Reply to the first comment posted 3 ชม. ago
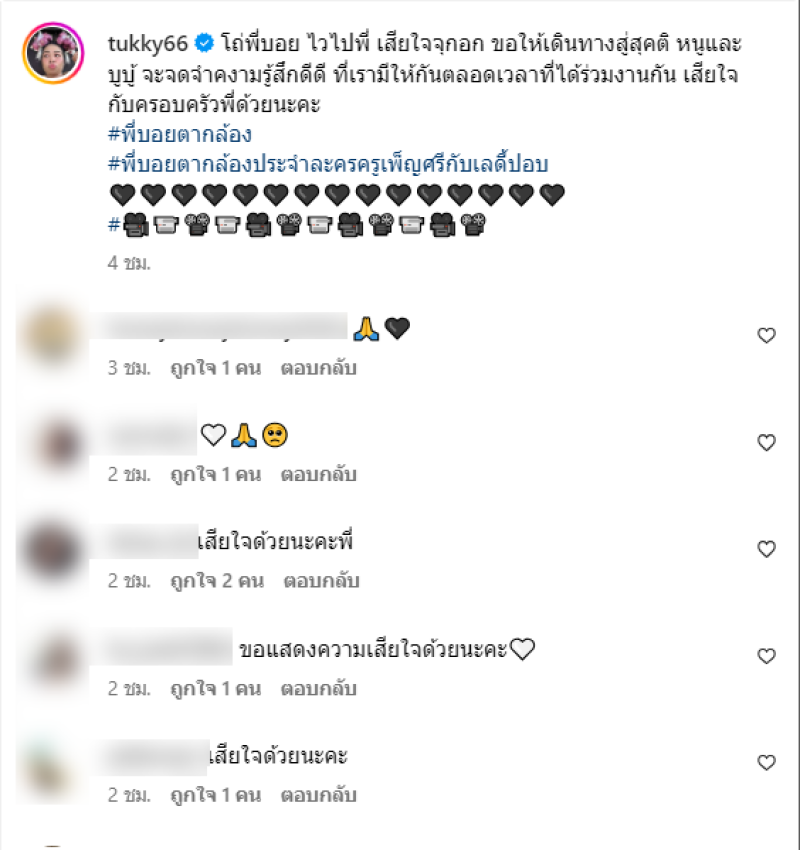This screenshot has width=800, height=850. (318, 369)
